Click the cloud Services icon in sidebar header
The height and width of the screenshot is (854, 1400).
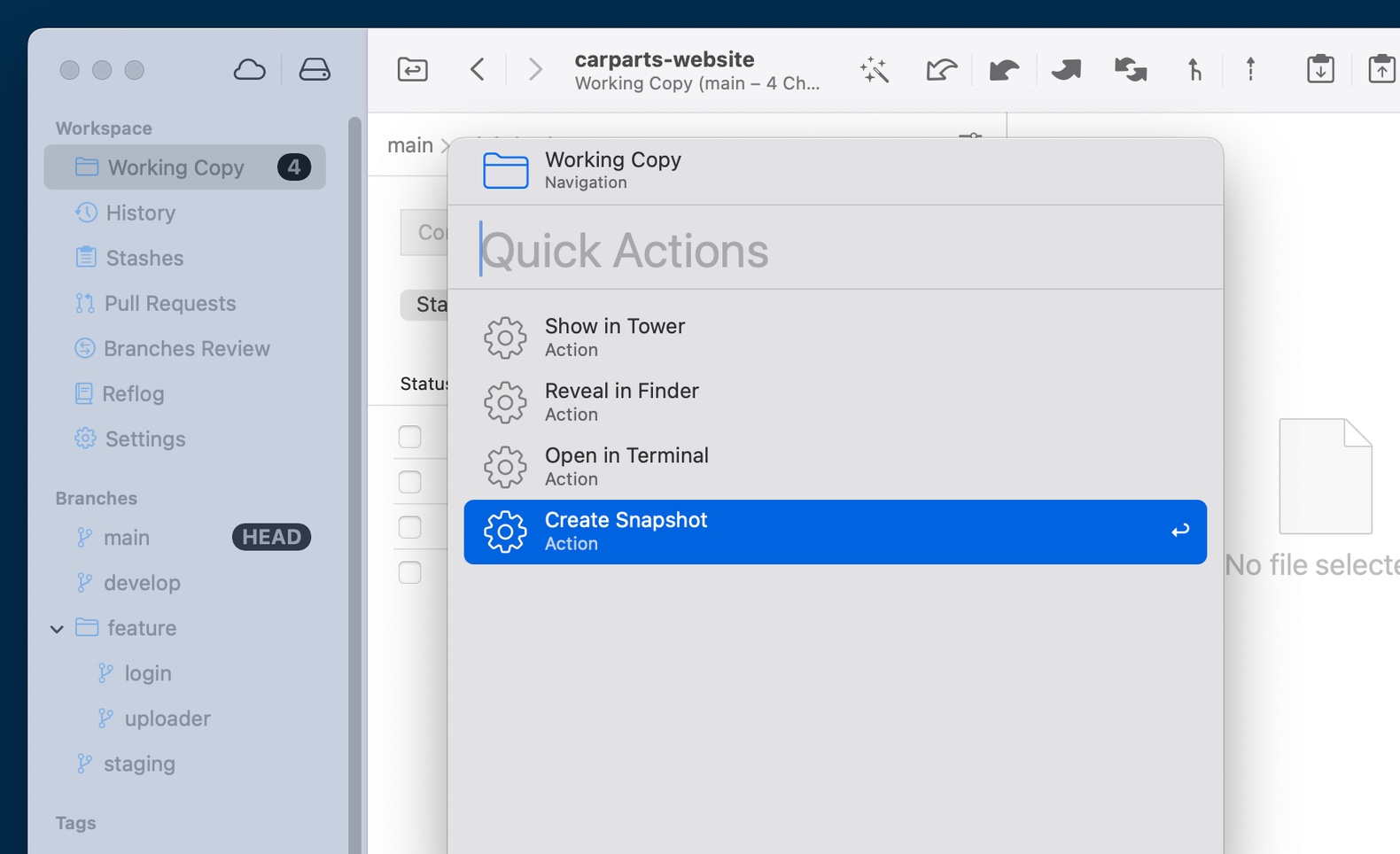(x=249, y=70)
